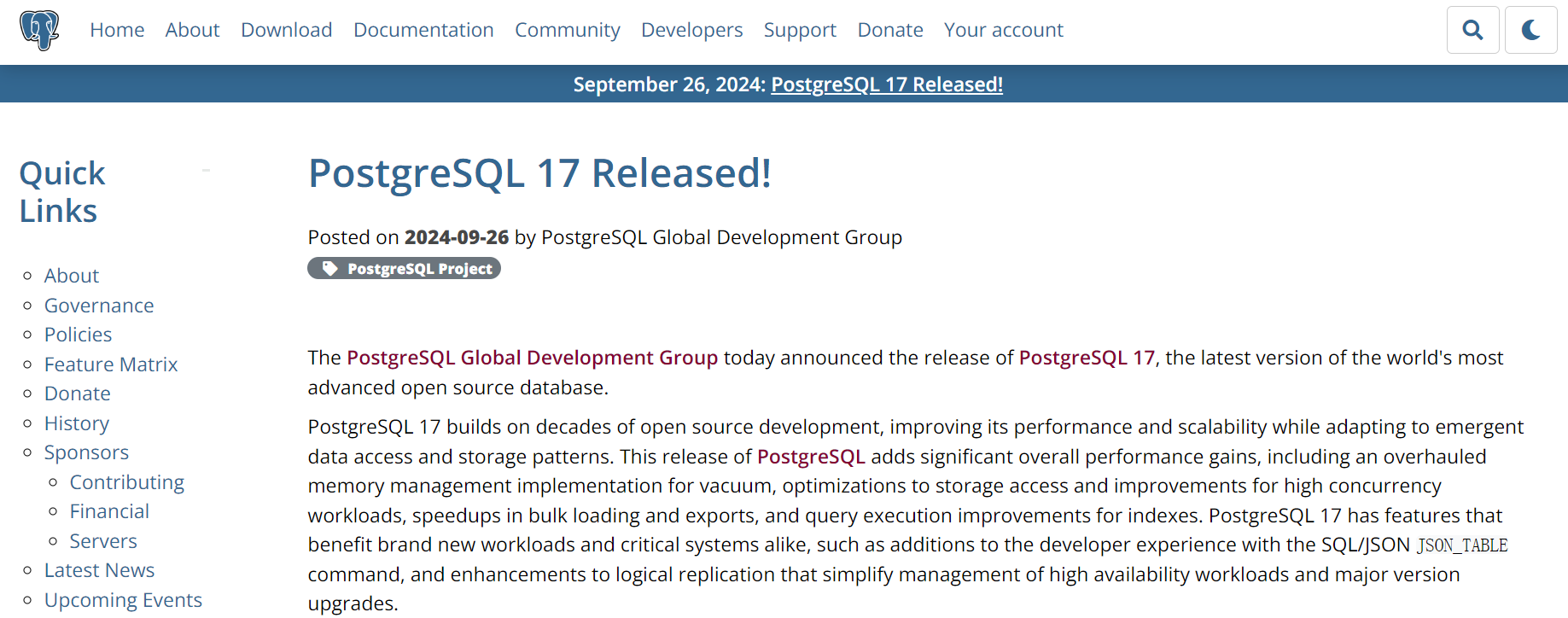1568x618 pixels.
Task: Open Your account page
Action: click(x=1003, y=30)
